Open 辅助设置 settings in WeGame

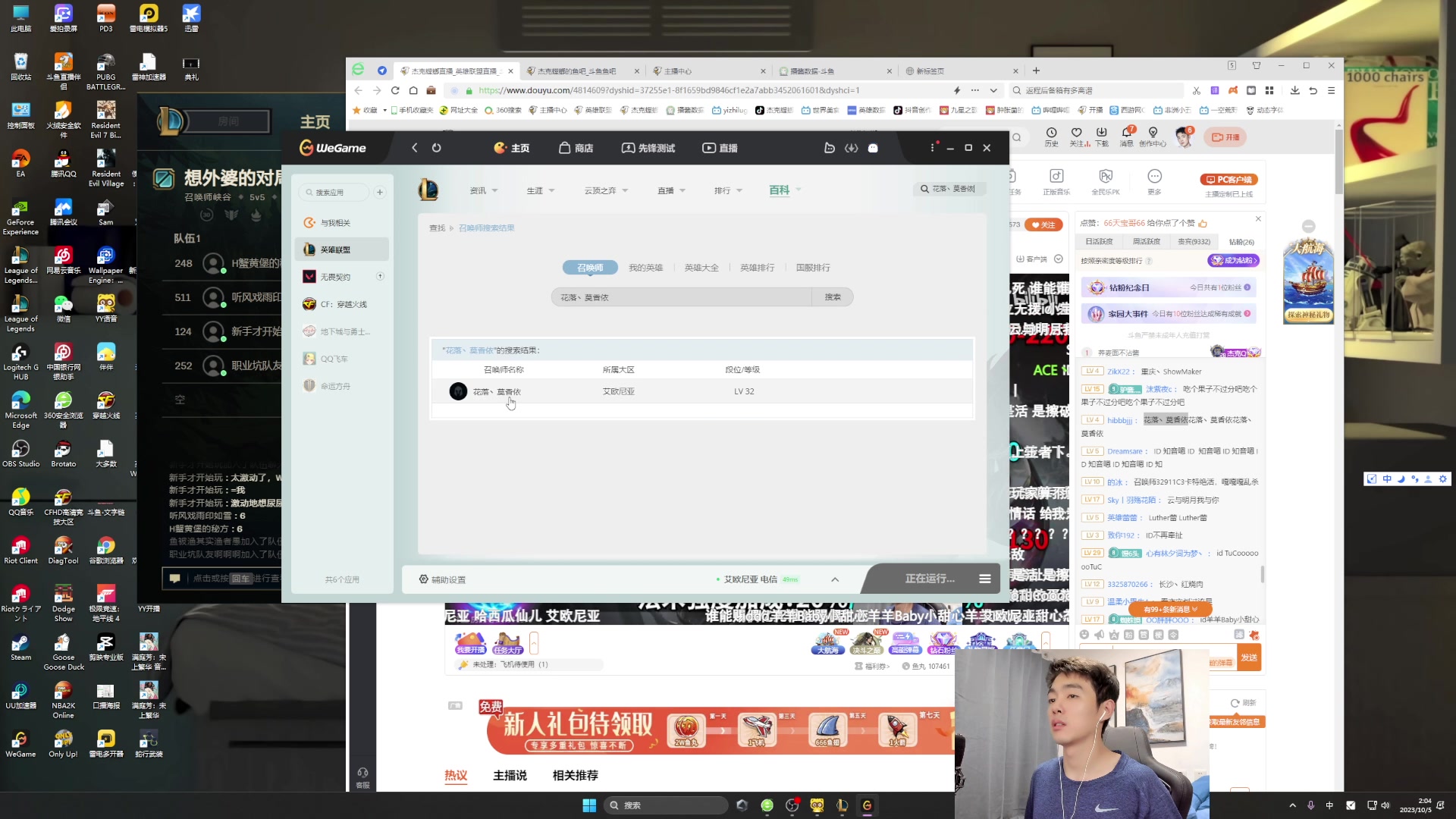point(443,579)
